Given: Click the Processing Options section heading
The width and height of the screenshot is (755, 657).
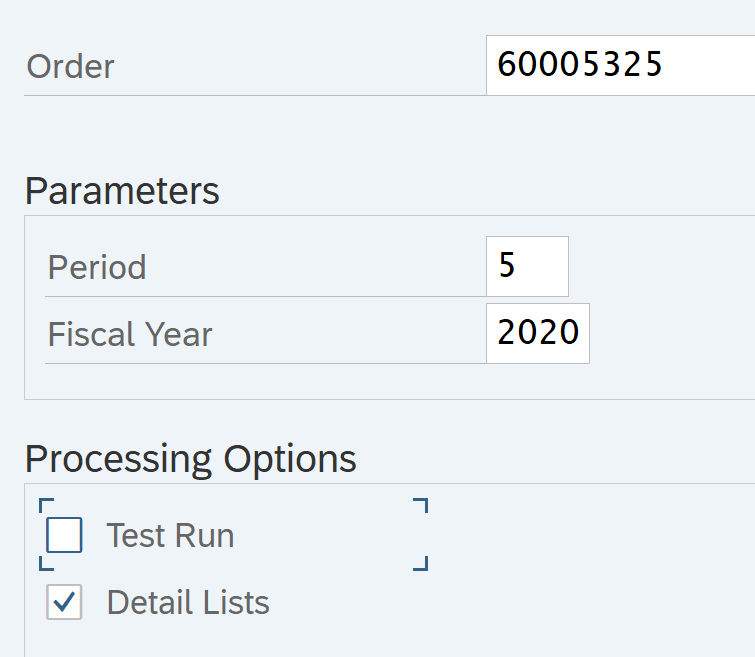Looking at the screenshot, I should click(x=190, y=459).
